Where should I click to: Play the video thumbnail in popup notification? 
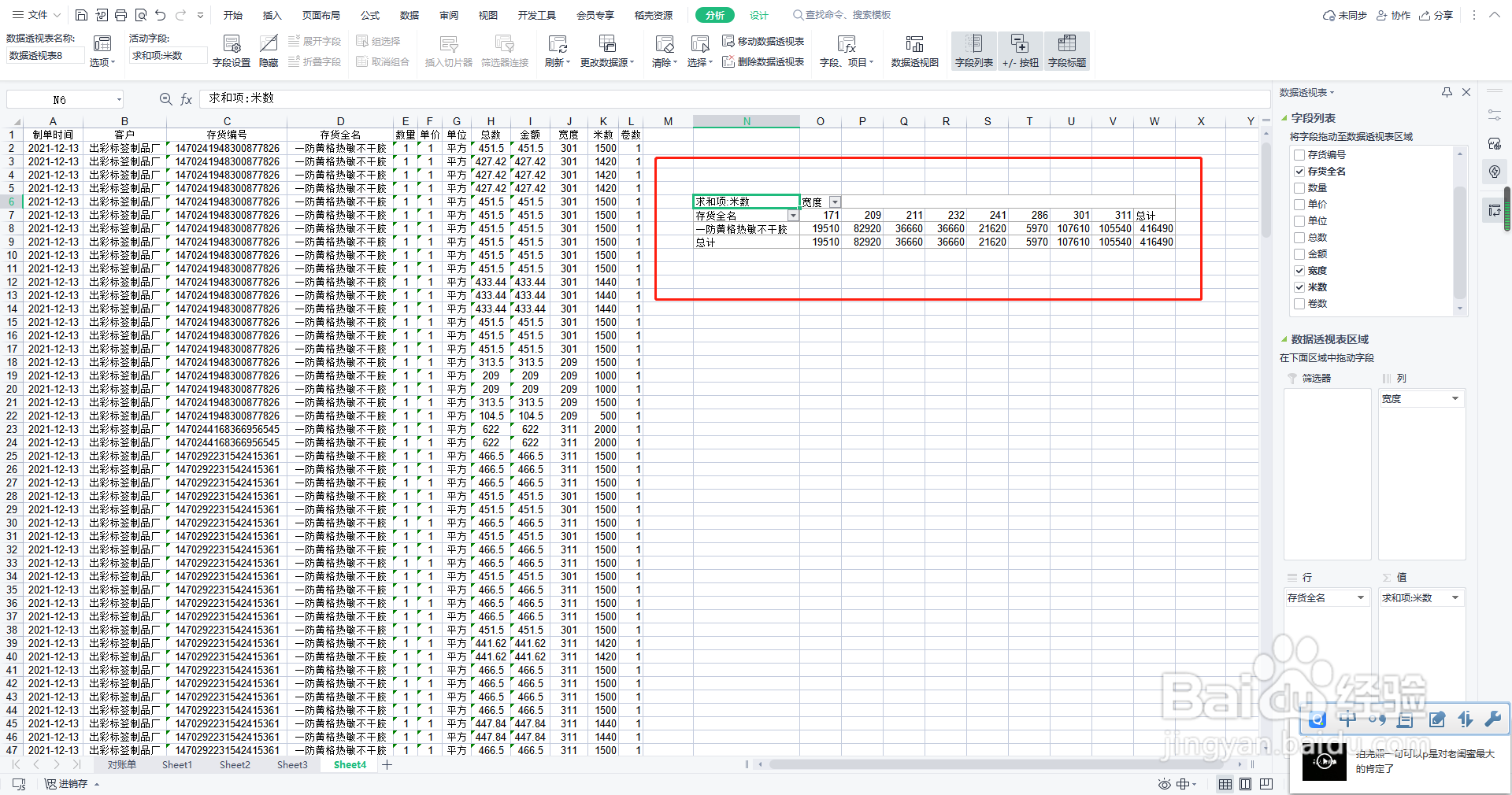[x=1325, y=761]
